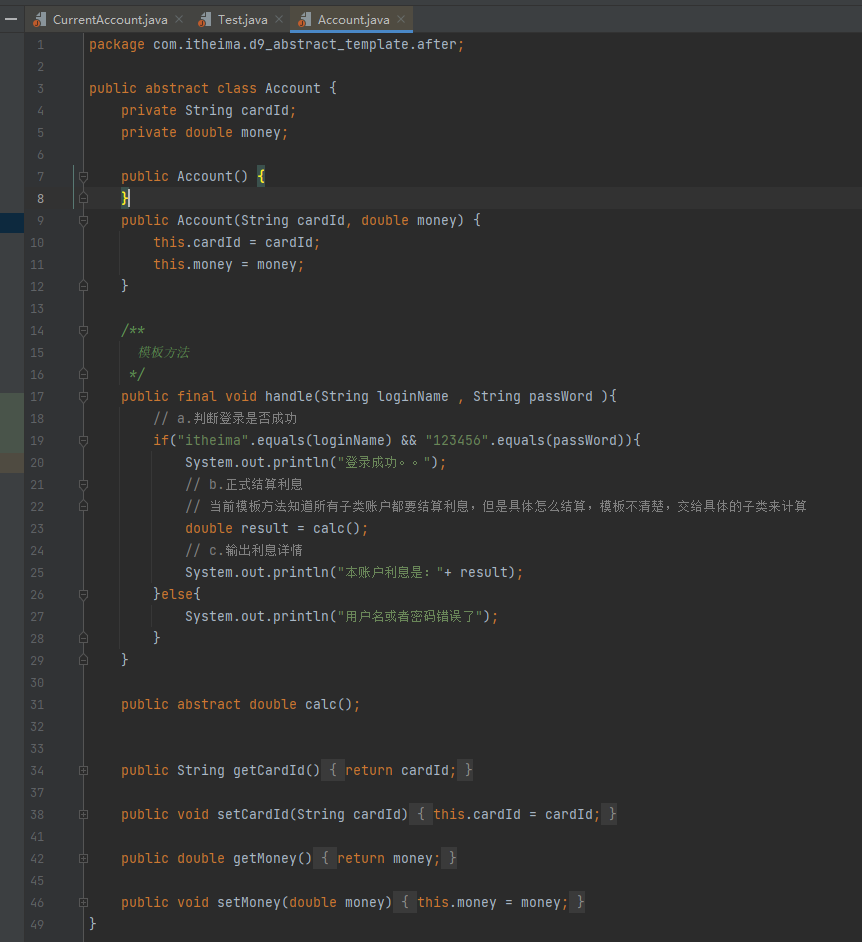This screenshot has height=942, width=862.
Task: Click the '}else{' keyword line
Action: tap(177, 594)
